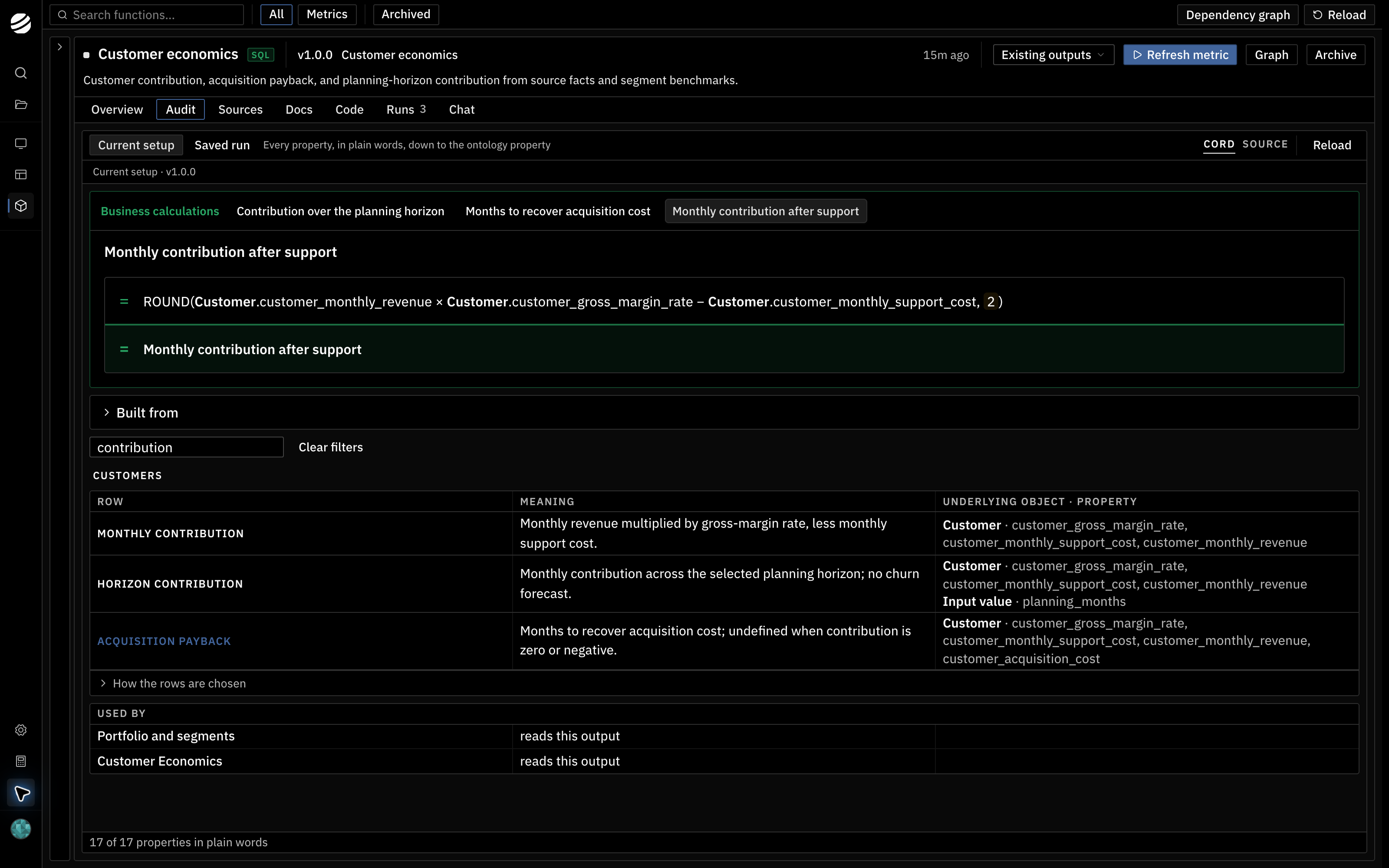Viewport: 1389px width, 868px height.
Task: Open the ACQUISITION PAYBACK row link
Action: point(164,641)
